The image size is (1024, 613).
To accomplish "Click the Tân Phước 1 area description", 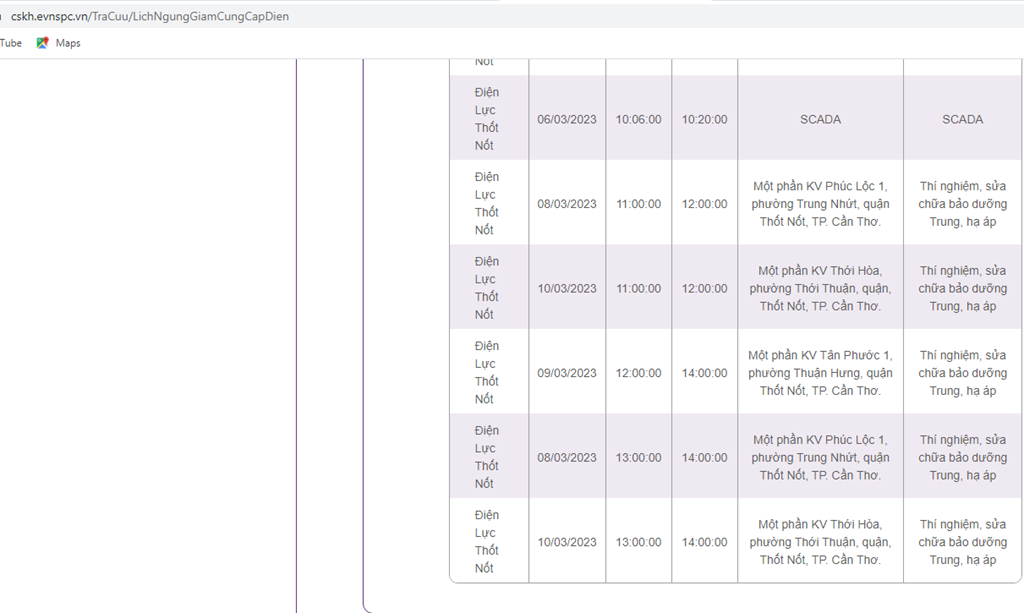I will click(820, 373).
